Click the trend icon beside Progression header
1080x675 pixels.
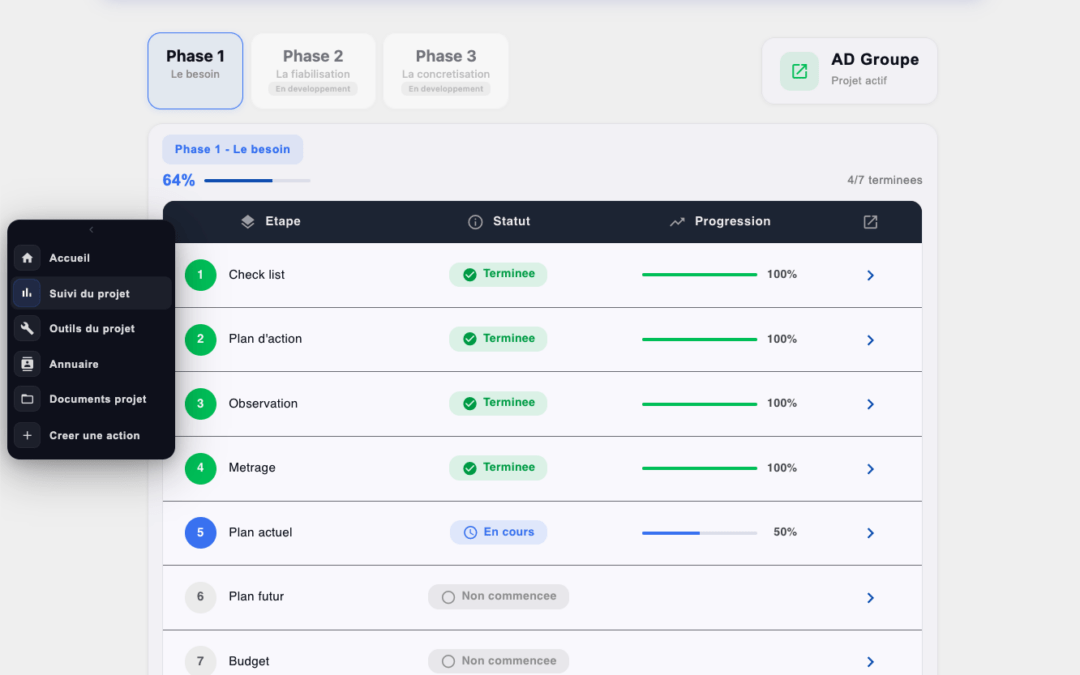click(677, 222)
